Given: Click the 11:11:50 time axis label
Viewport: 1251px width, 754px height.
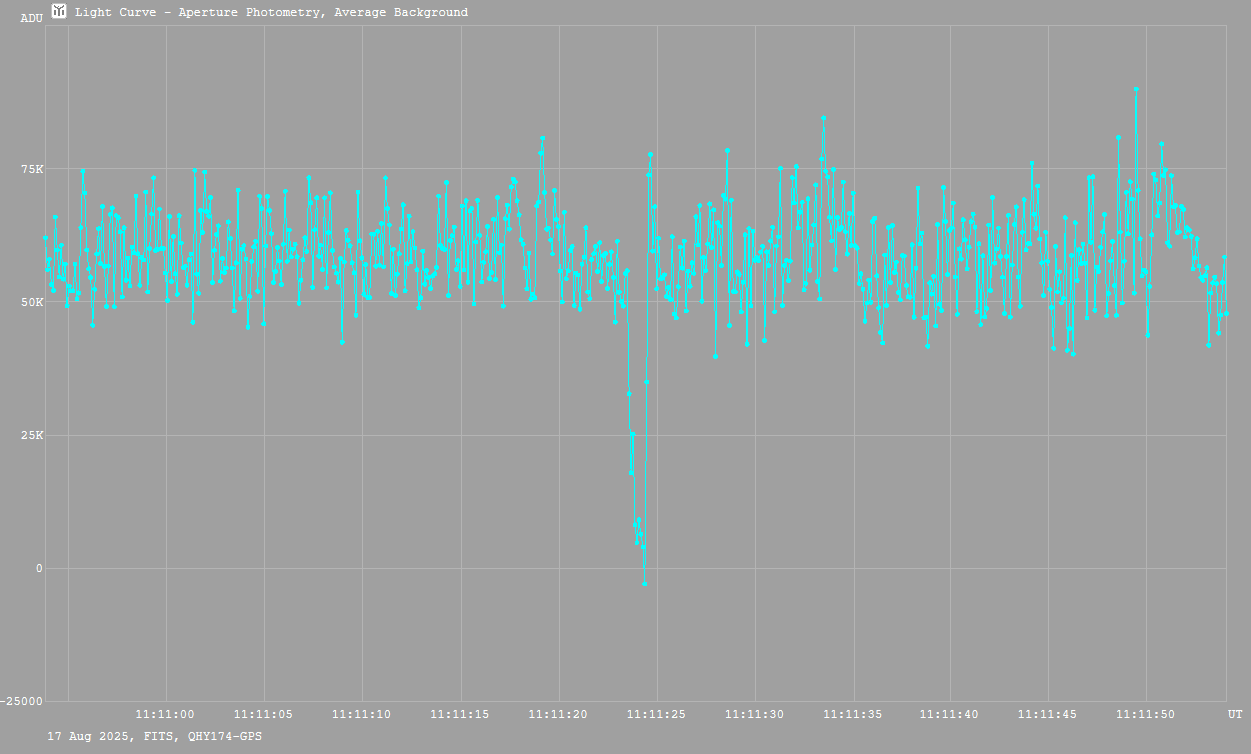Looking at the screenshot, I should [x=1147, y=714].
